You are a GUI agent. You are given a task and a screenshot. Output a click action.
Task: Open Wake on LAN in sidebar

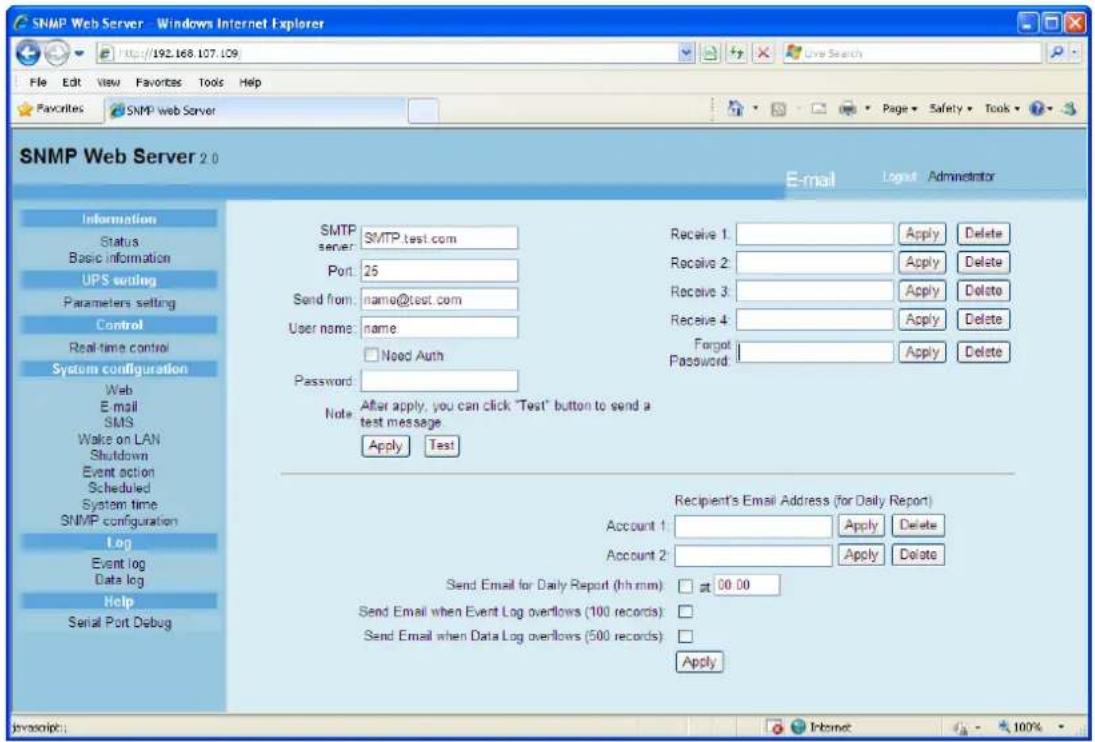(x=119, y=439)
